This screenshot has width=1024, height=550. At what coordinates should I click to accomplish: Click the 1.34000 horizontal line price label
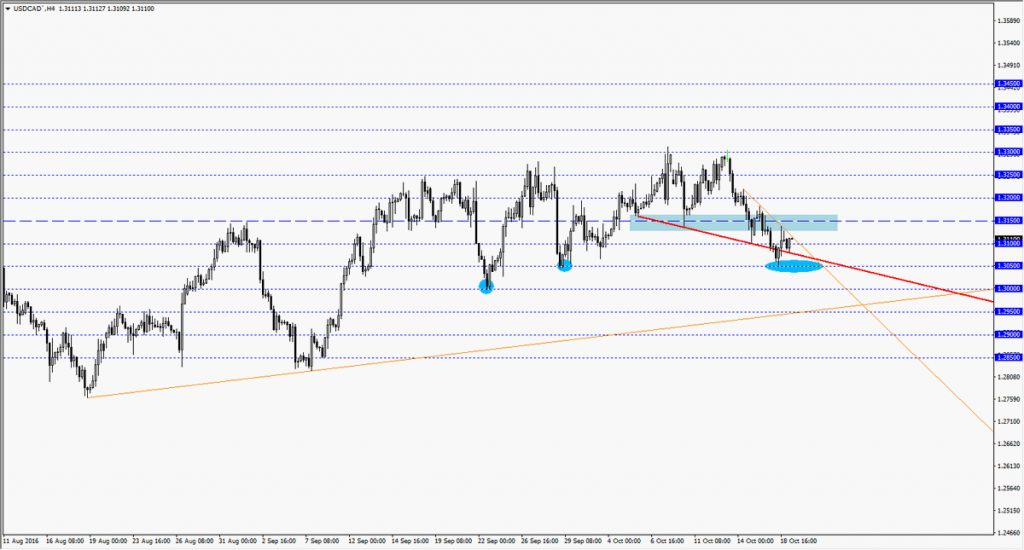tap(1008, 106)
